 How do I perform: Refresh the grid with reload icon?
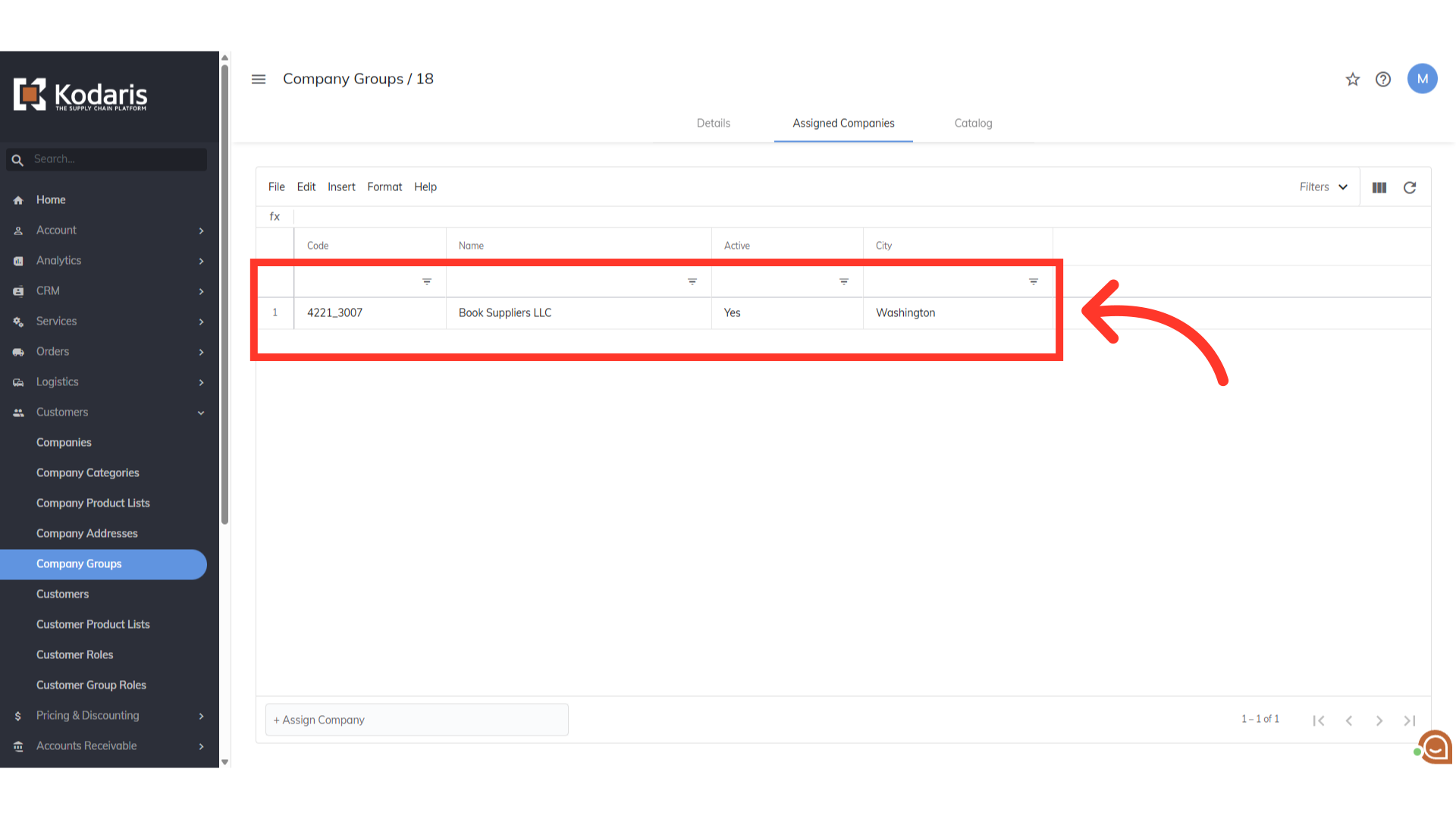[x=1410, y=187]
